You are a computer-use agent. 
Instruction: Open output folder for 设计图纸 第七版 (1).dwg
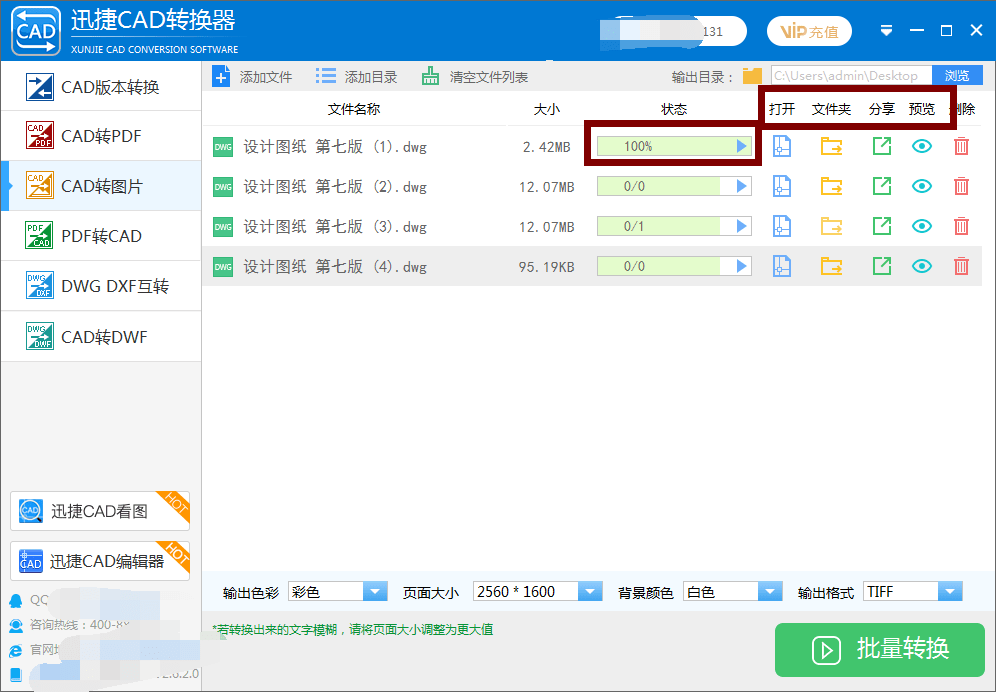pyautogui.click(x=831, y=146)
